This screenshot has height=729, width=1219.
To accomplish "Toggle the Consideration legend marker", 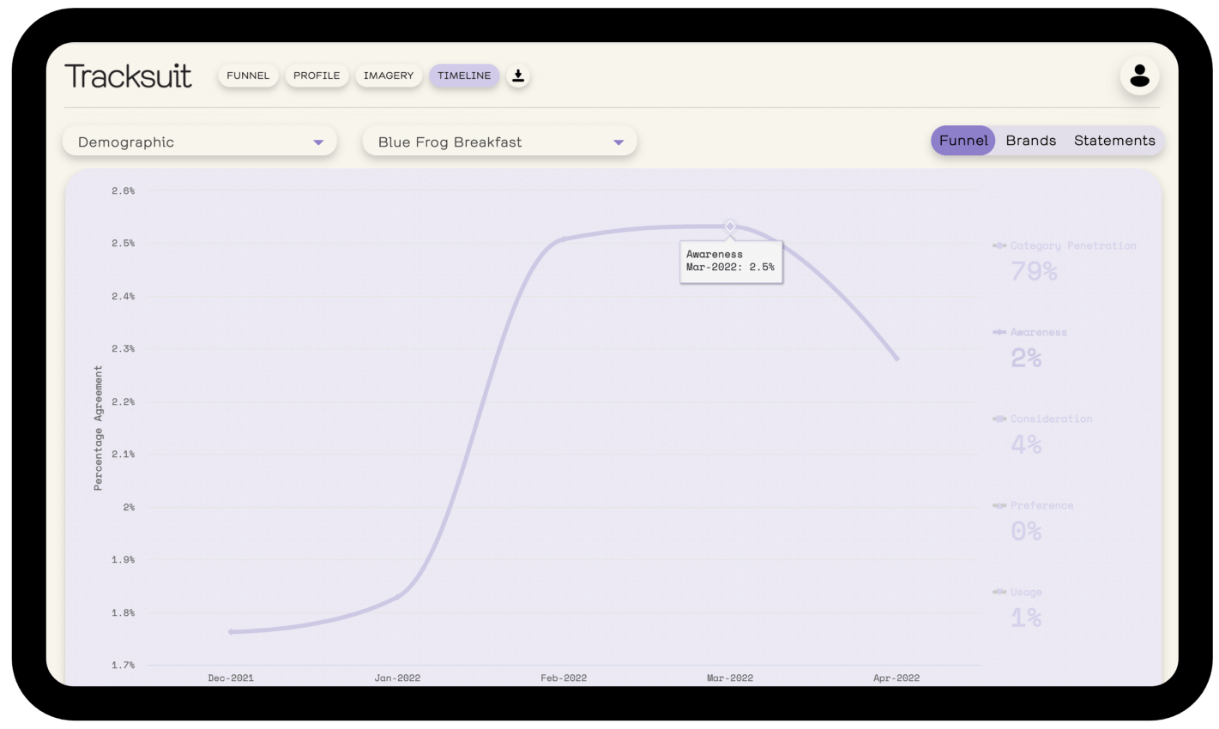I will coord(999,419).
